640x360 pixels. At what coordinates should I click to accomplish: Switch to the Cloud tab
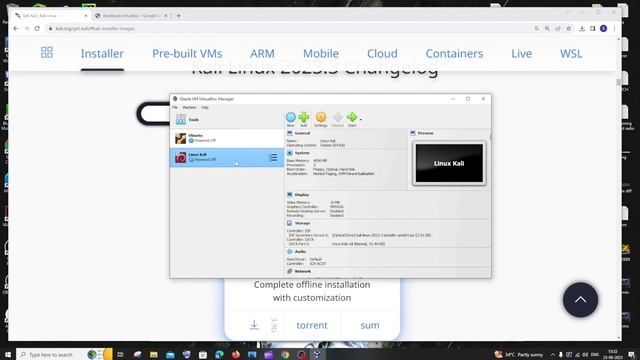tap(382, 53)
